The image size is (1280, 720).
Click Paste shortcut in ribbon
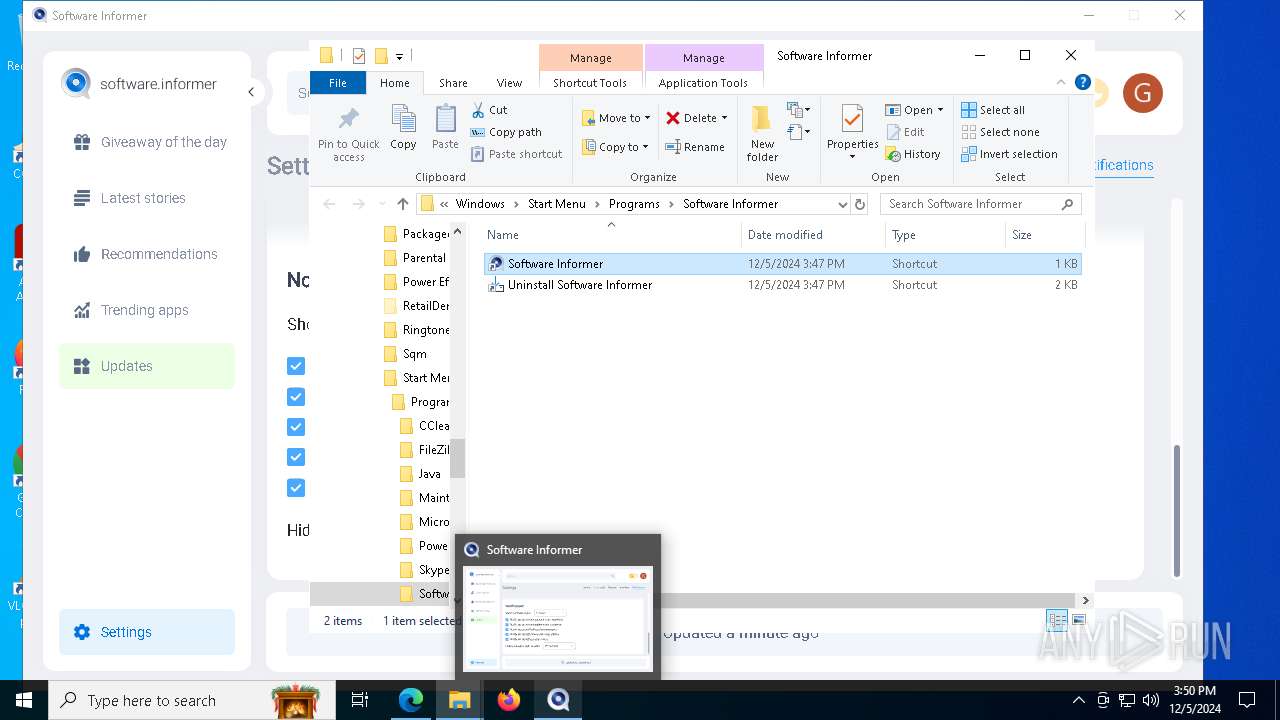click(x=517, y=154)
